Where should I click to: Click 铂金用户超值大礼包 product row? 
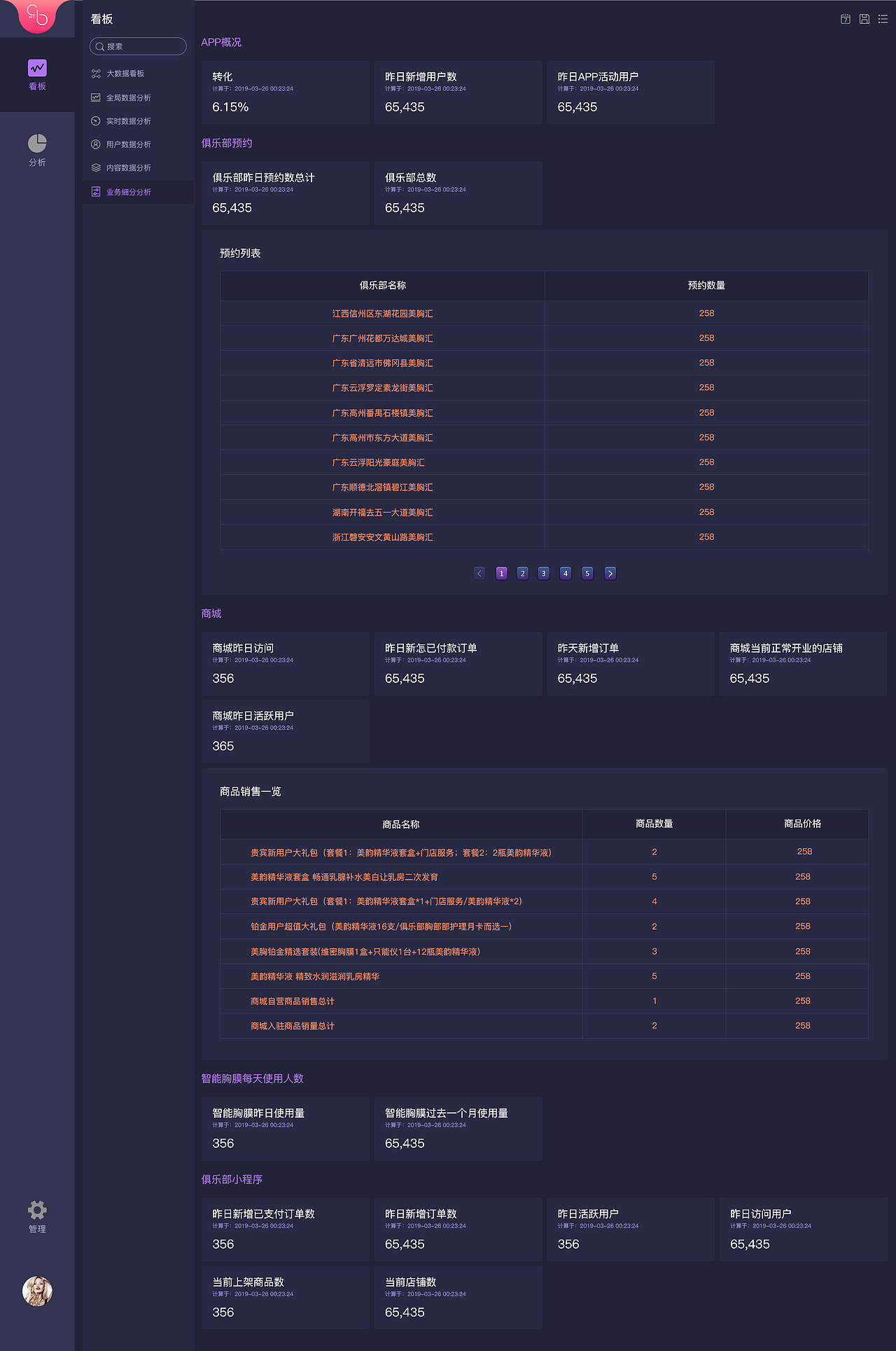click(545, 927)
